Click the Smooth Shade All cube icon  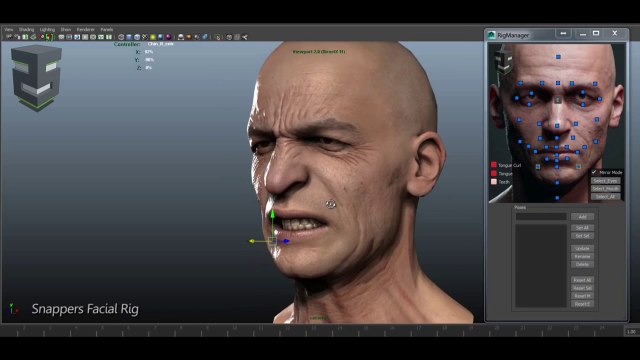click(129, 37)
